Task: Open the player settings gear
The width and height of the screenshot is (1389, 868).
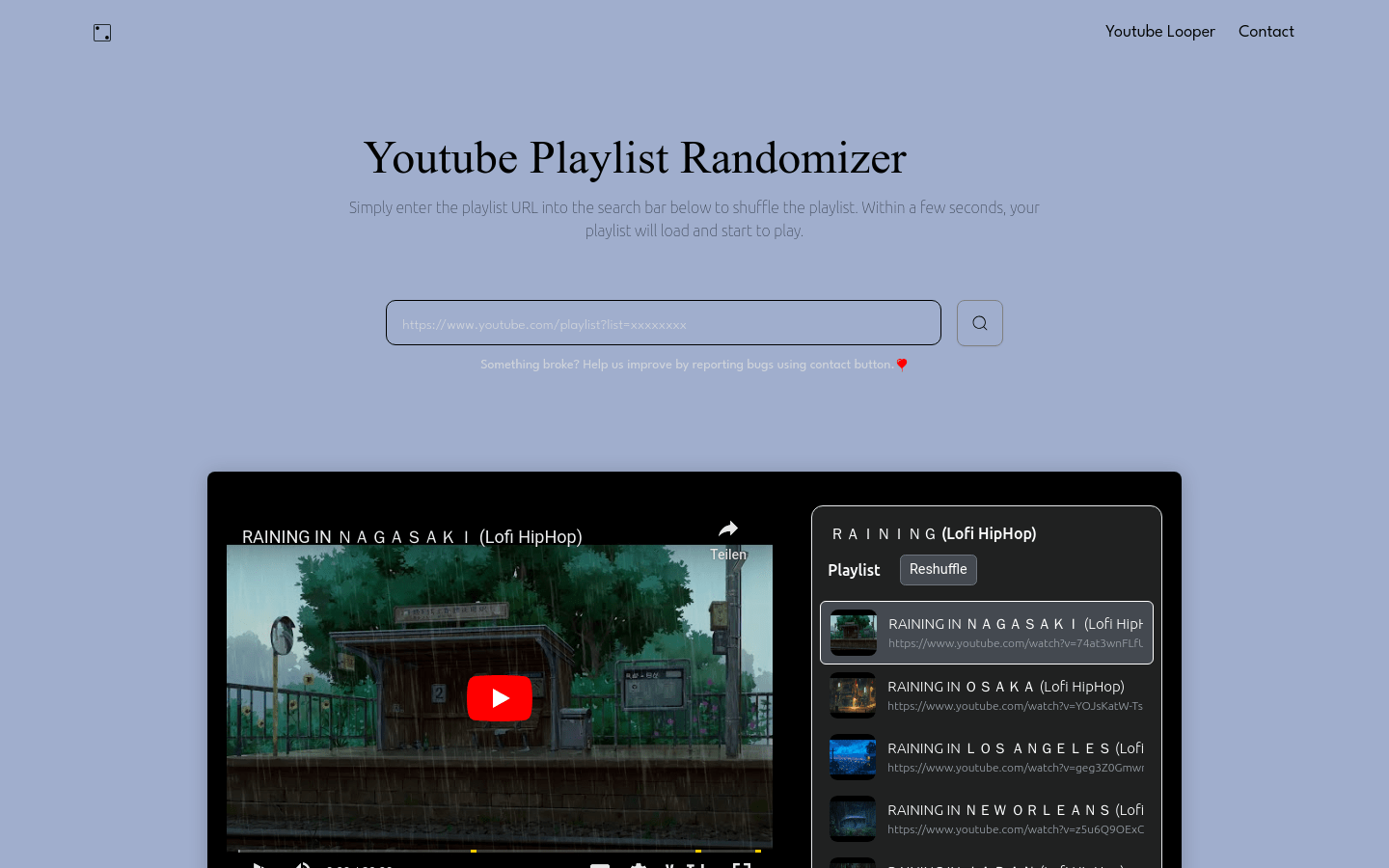Action: pos(638,866)
